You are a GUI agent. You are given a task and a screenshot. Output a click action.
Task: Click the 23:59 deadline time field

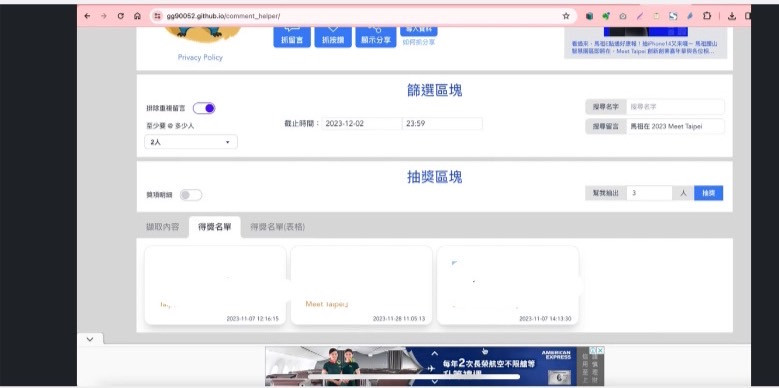(x=442, y=124)
